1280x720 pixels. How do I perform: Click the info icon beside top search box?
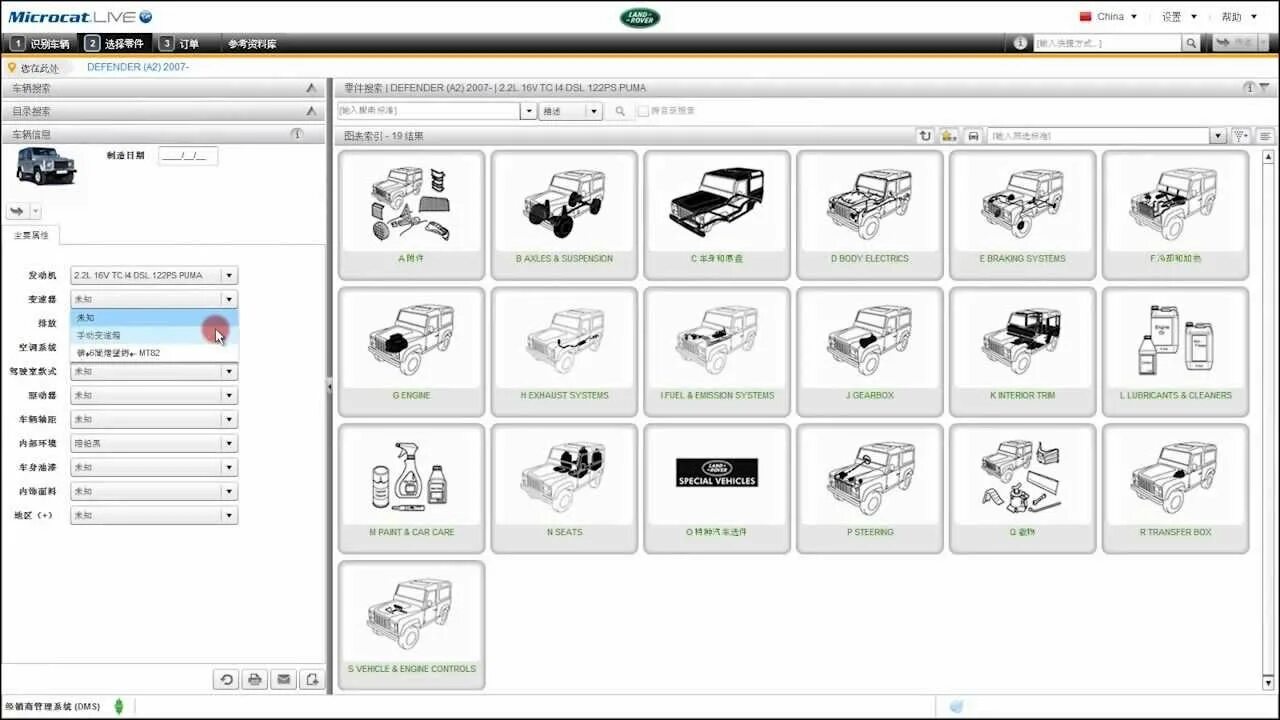coord(1020,43)
